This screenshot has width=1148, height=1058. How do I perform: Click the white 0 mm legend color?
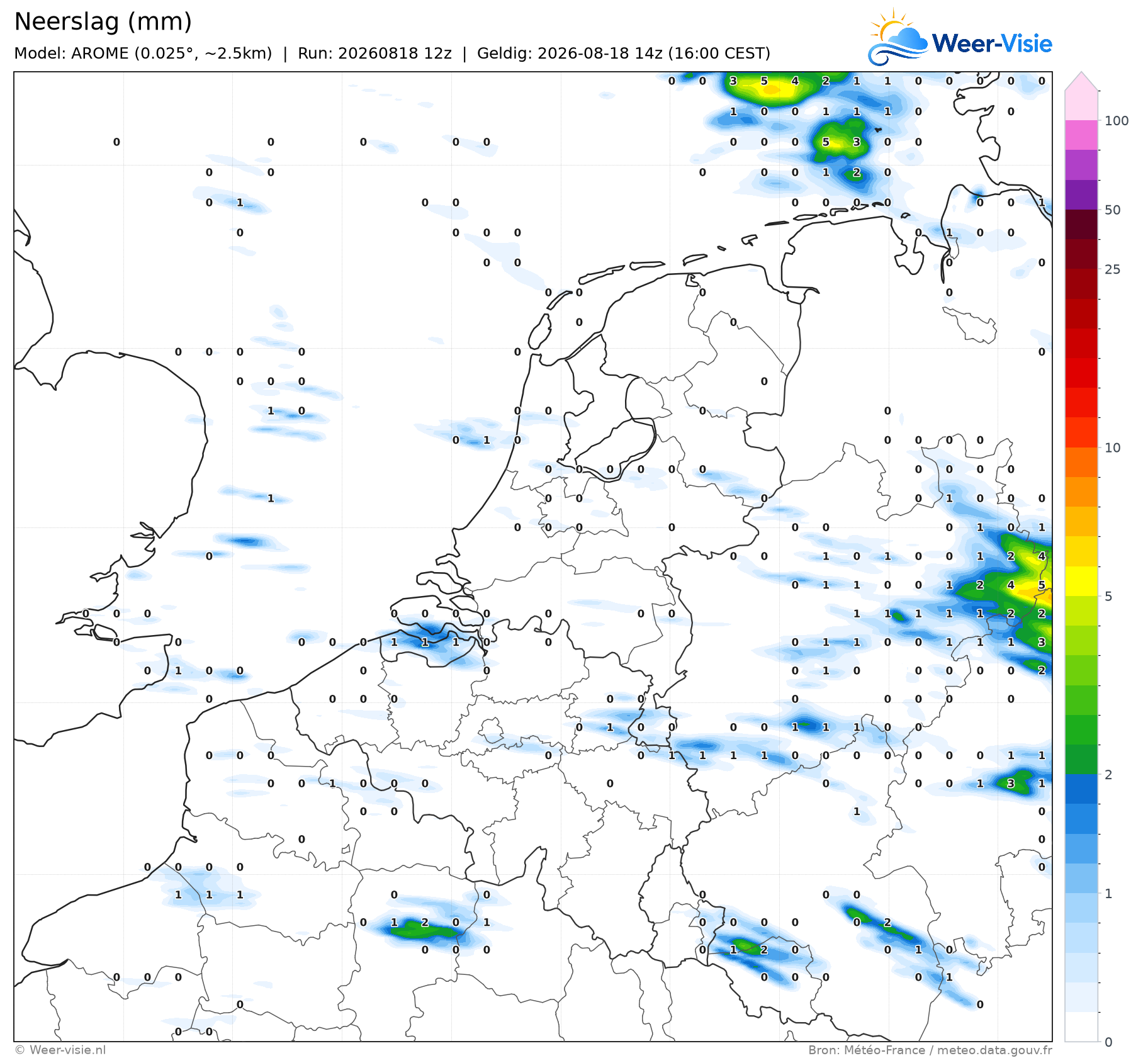(x=1081, y=1027)
